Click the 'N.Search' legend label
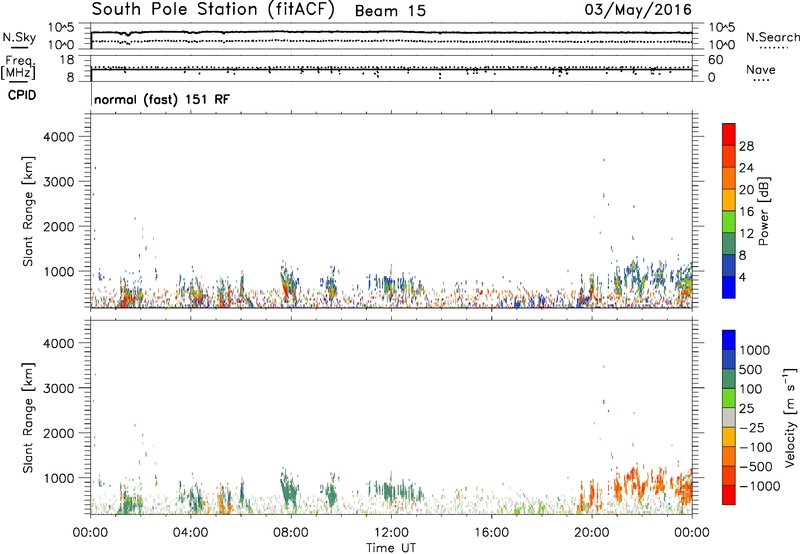Screen dimensions: 800x554 point(772,37)
